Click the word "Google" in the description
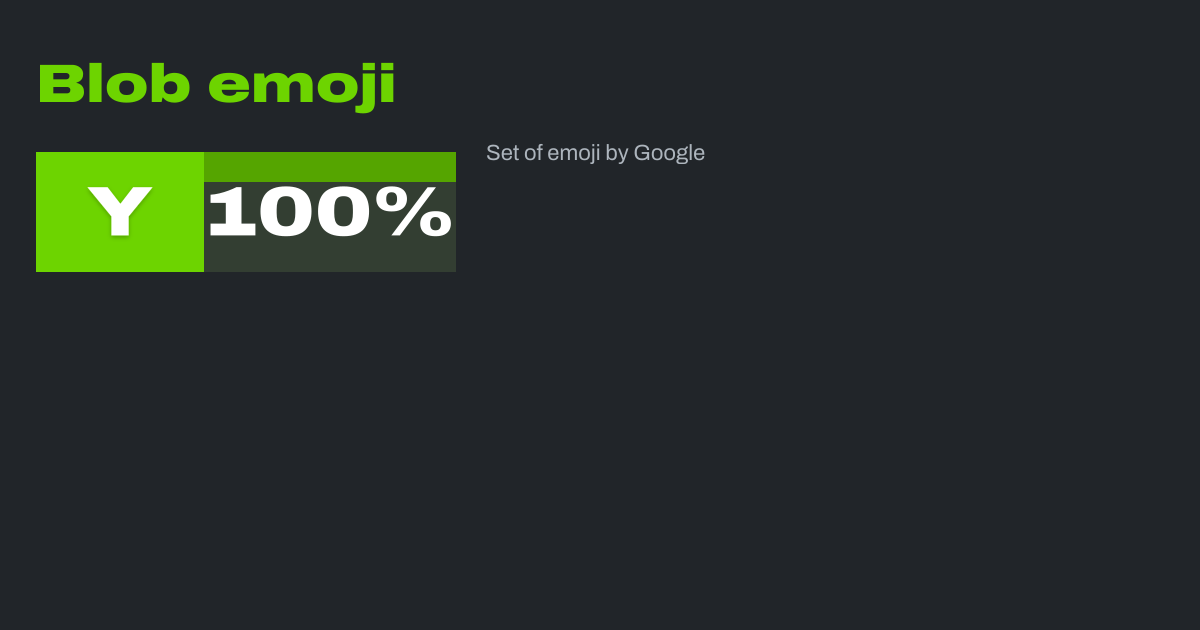The height and width of the screenshot is (630, 1200). (669, 153)
